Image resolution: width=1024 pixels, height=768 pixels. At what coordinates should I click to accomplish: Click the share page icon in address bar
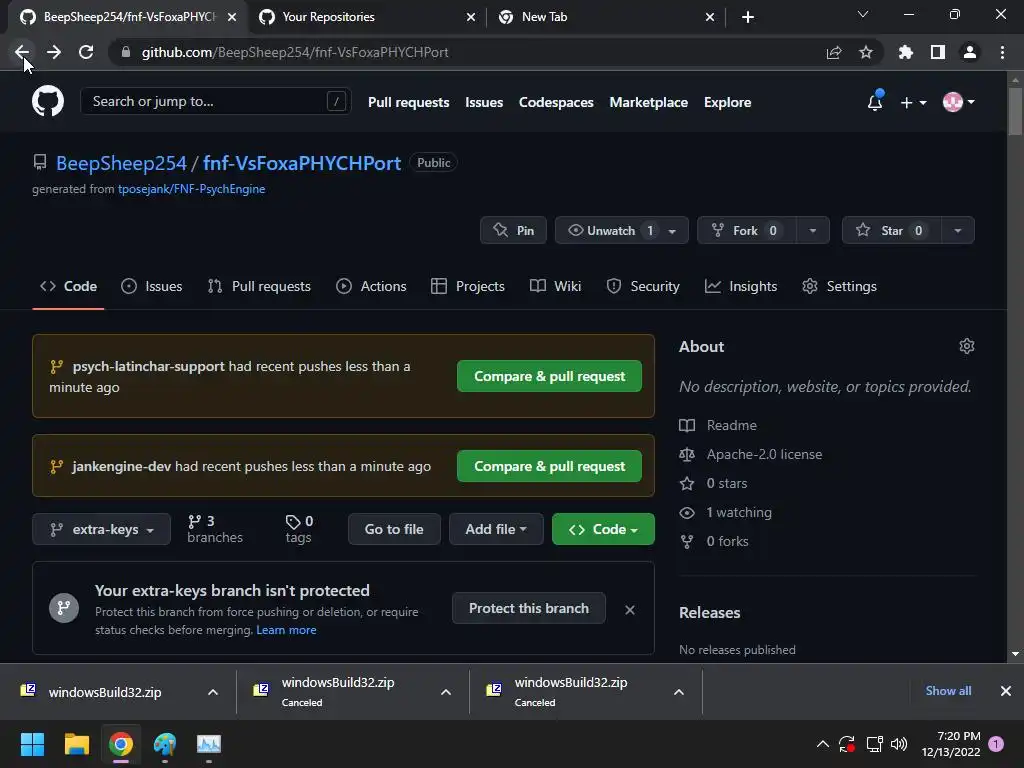tap(834, 52)
